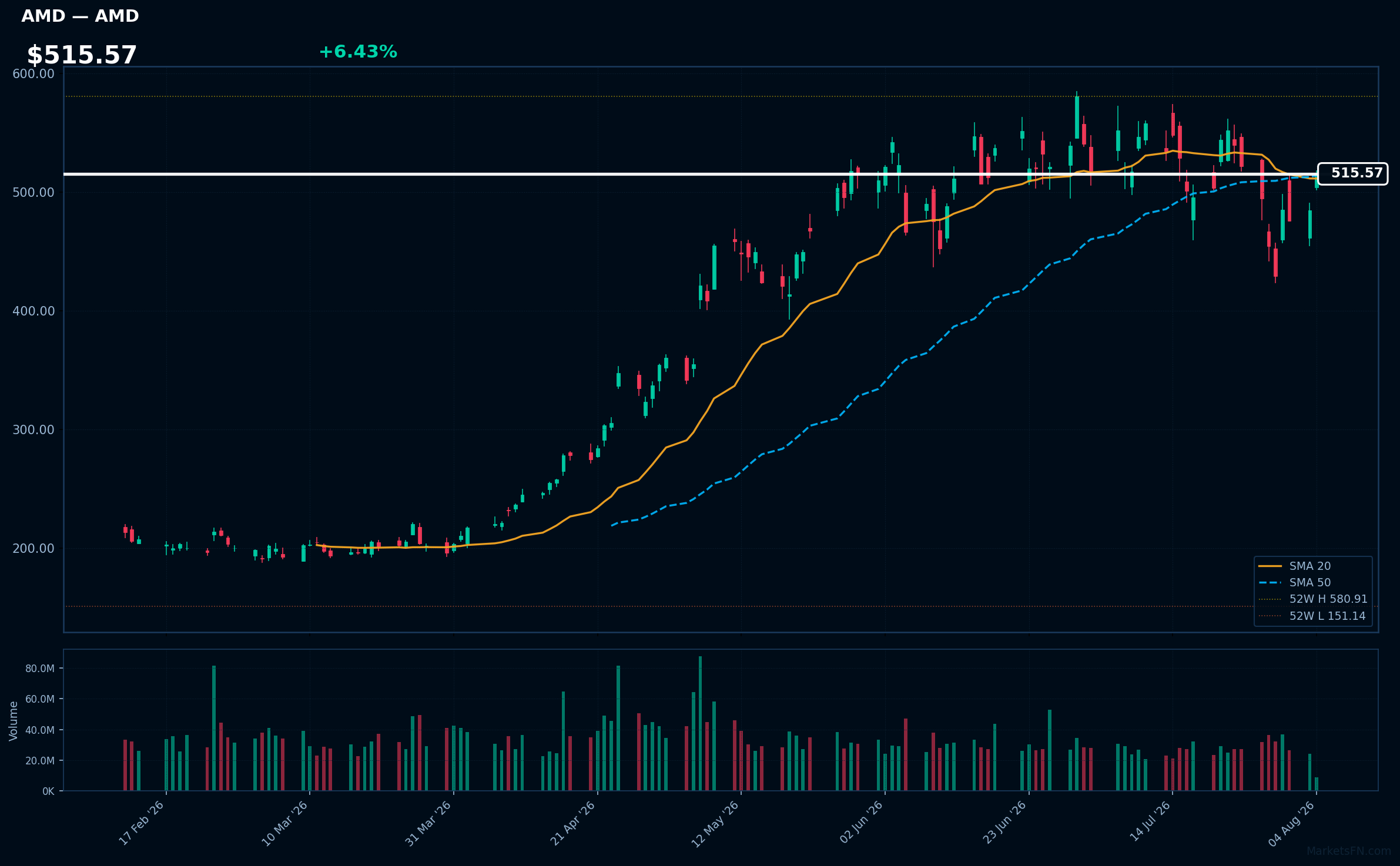
Task: Click the 17 Feb '26 date label
Action: point(142,823)
